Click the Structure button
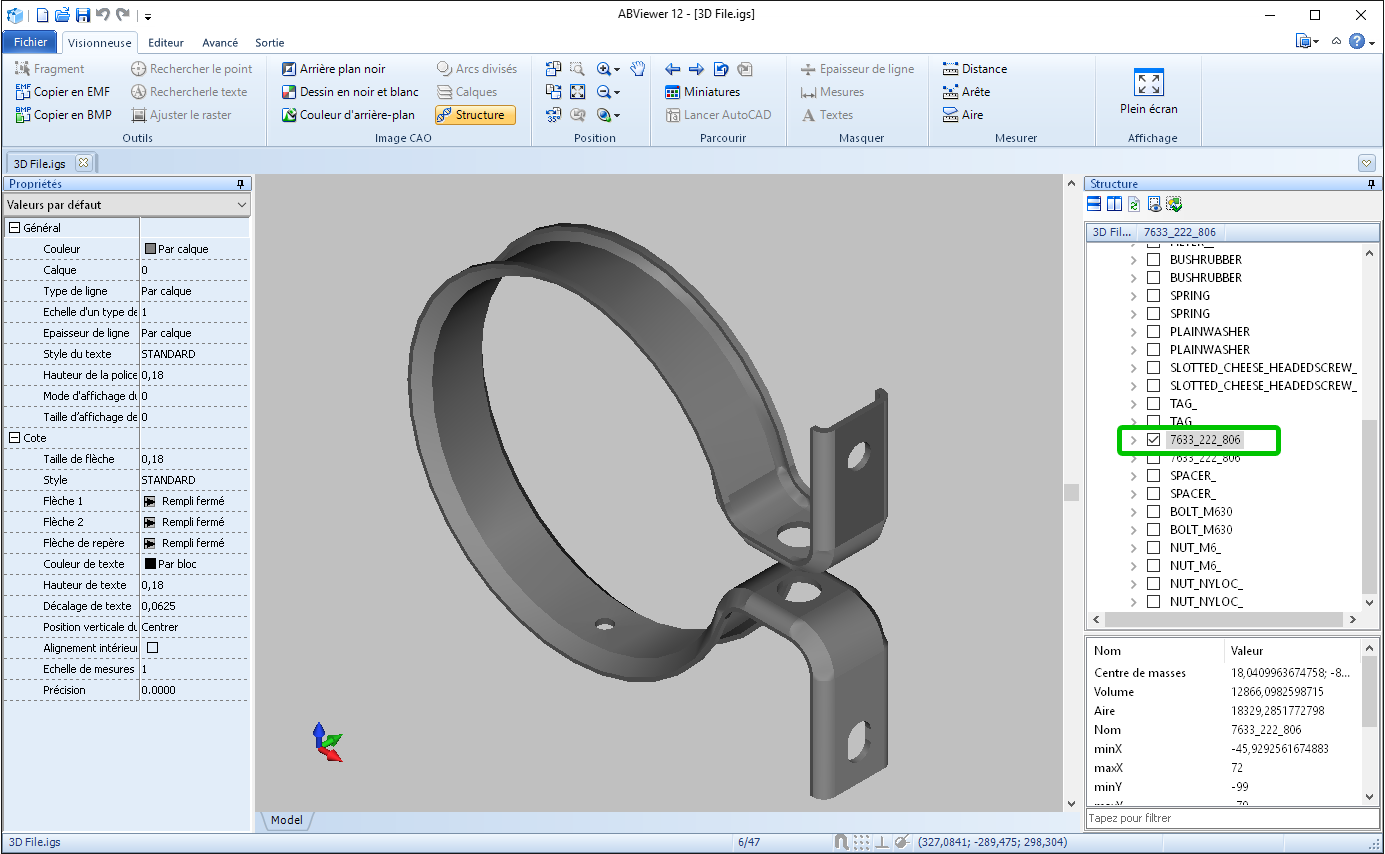The image size is (1385, 854). tap(475, 115)
